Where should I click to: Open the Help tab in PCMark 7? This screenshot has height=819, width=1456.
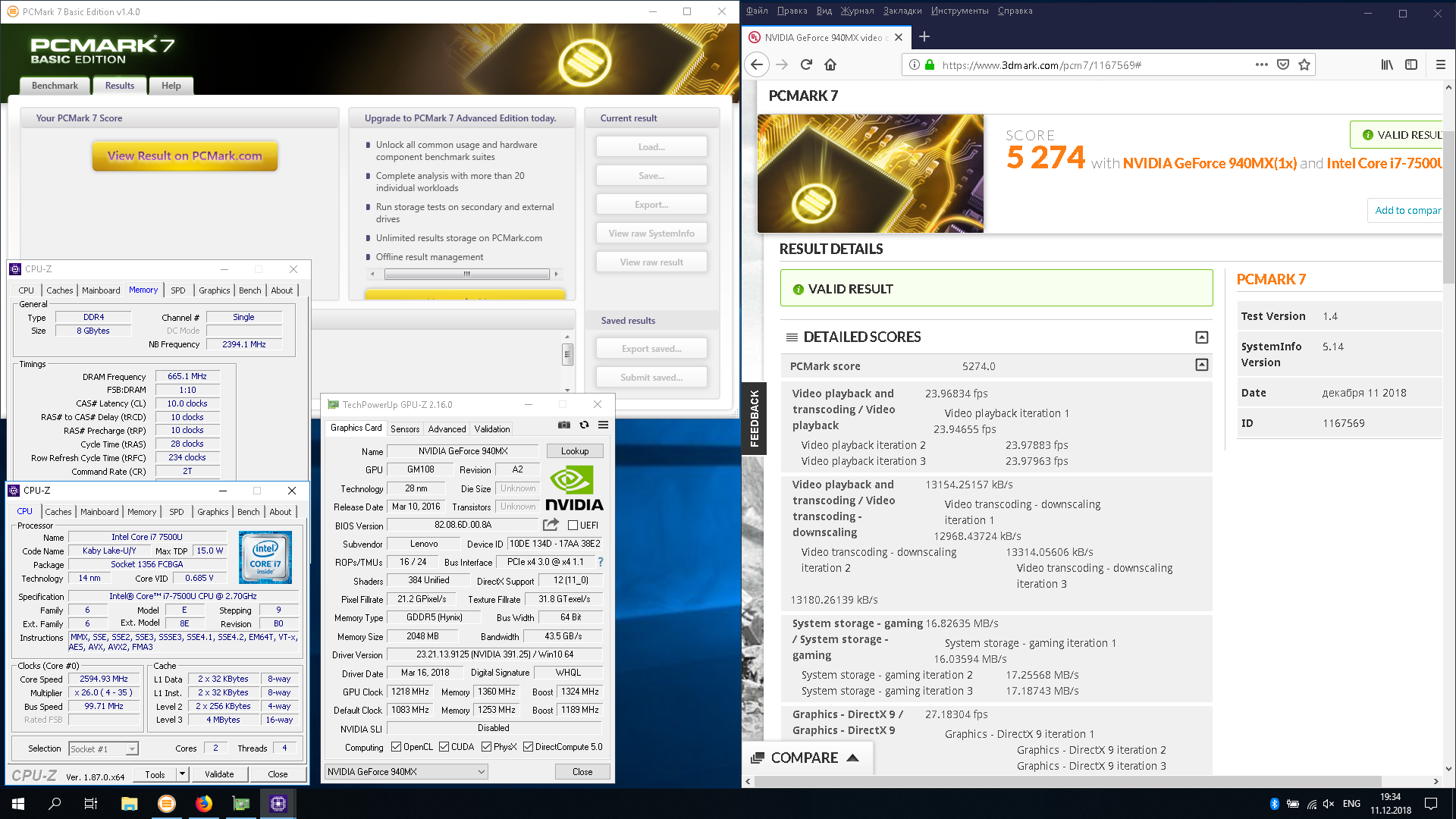click(x=171, y=86)
